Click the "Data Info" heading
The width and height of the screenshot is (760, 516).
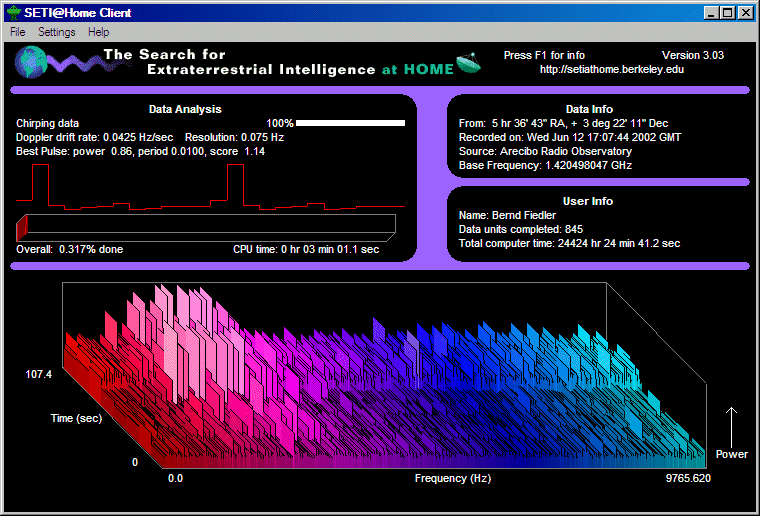point(589,109)
